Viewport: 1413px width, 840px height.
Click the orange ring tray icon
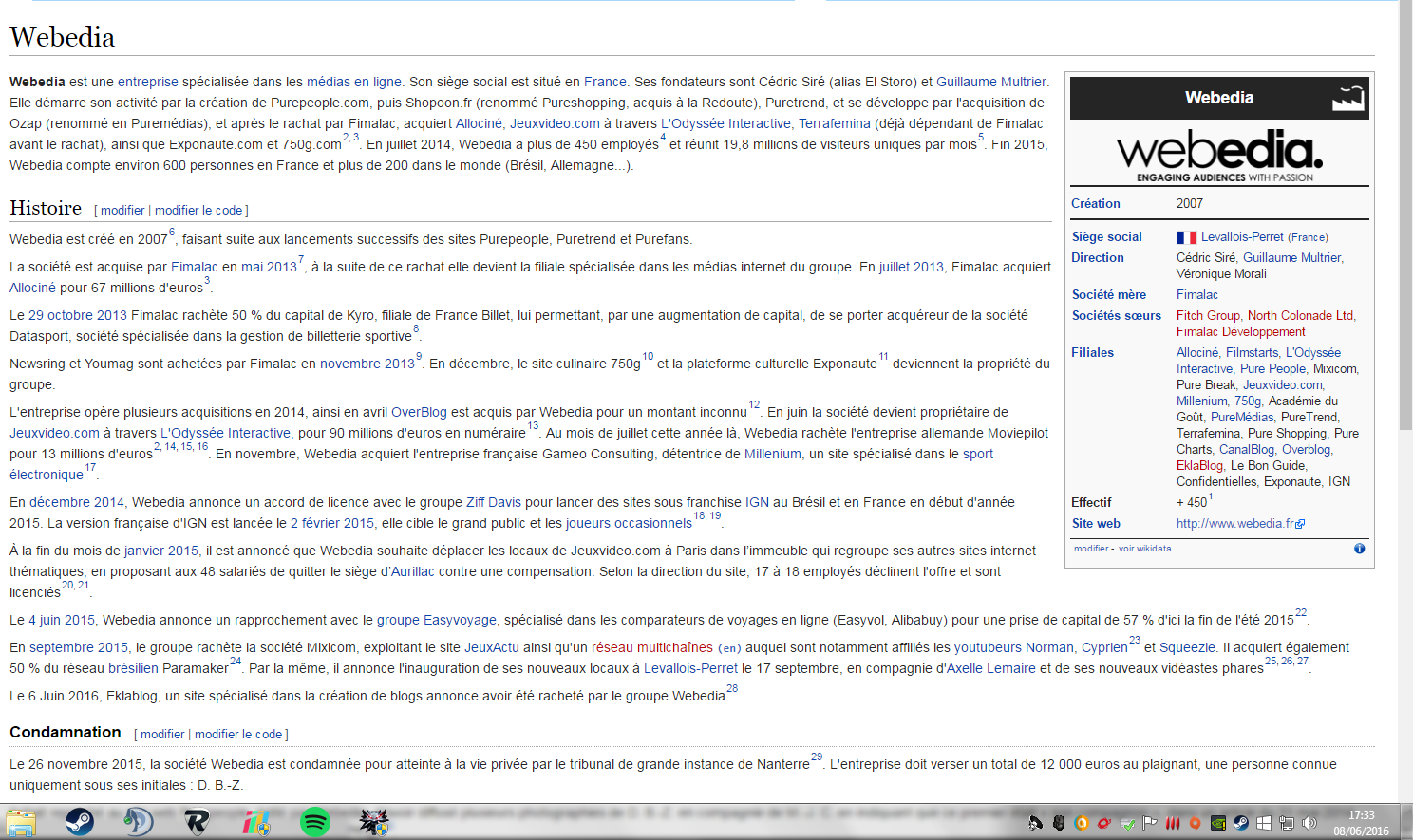pyautogui.click(x=1081, y=823)
